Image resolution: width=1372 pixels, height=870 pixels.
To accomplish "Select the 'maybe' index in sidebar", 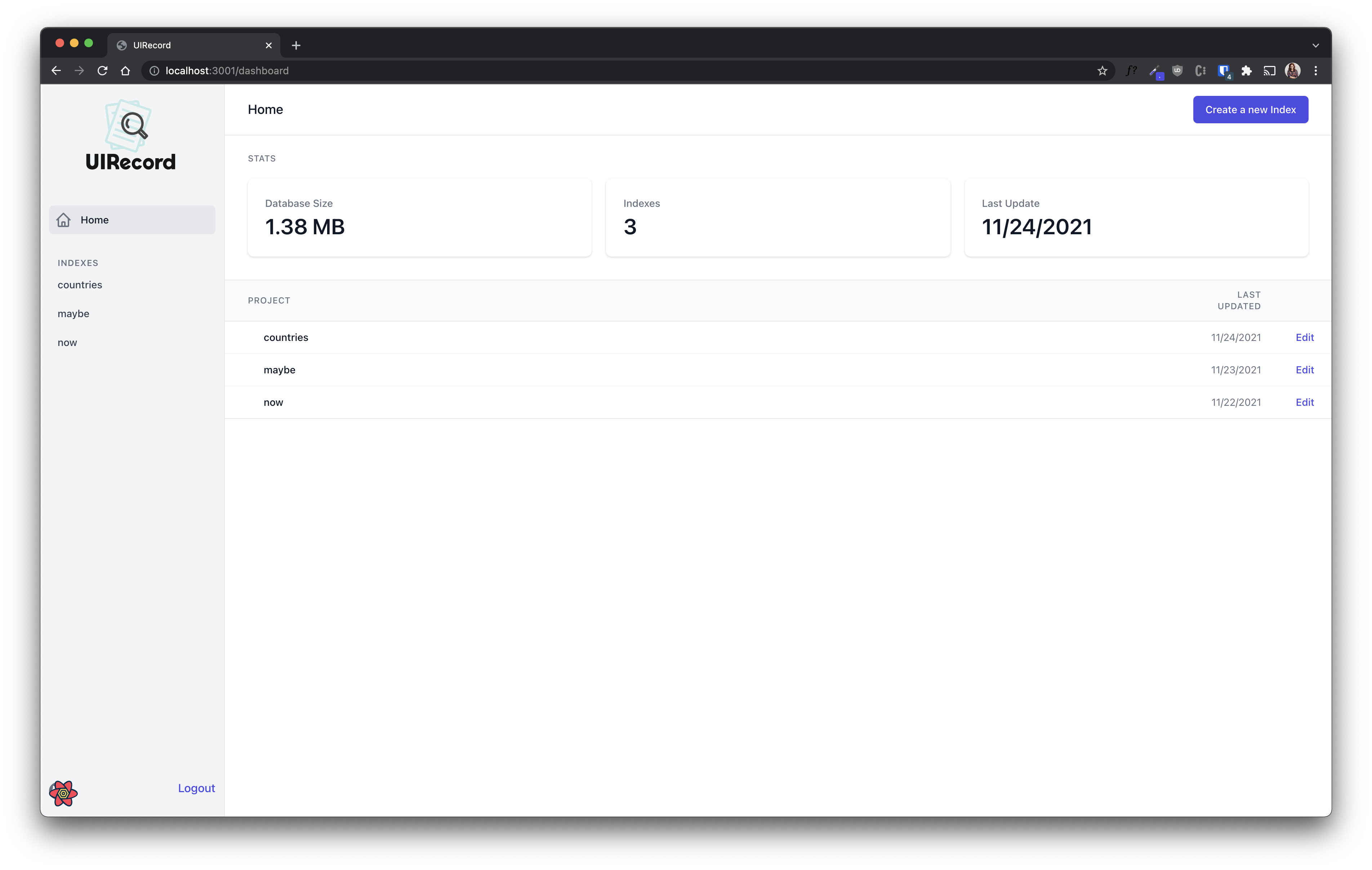I will [x=73, y=313].
